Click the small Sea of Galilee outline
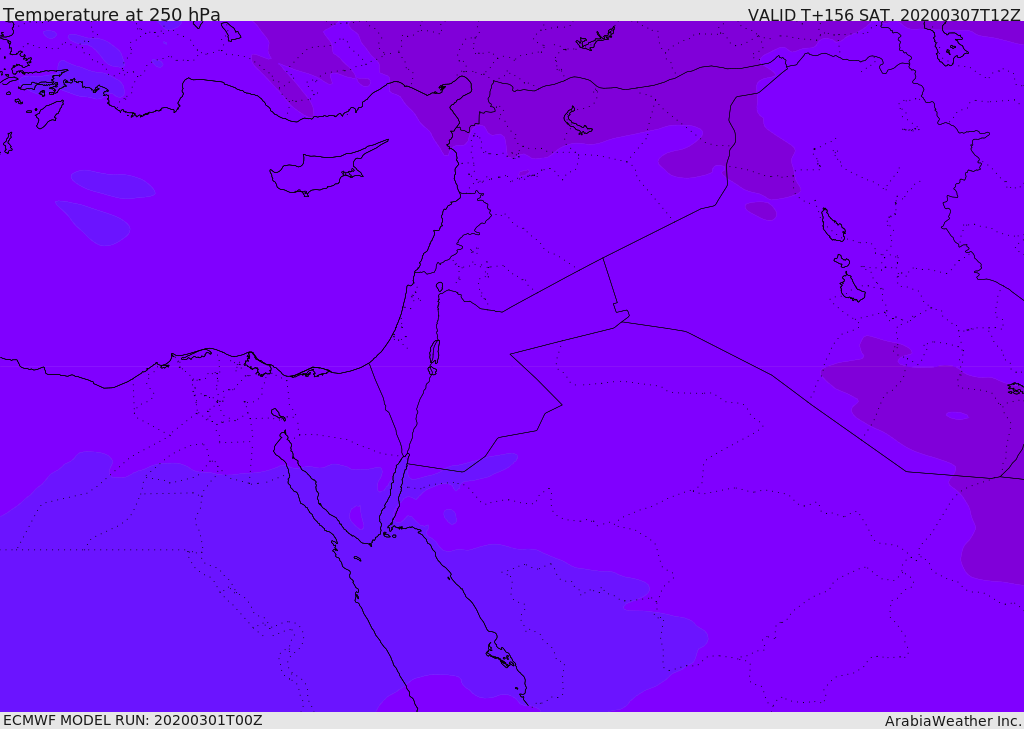 pyautogui.click(x=439, y=287)
